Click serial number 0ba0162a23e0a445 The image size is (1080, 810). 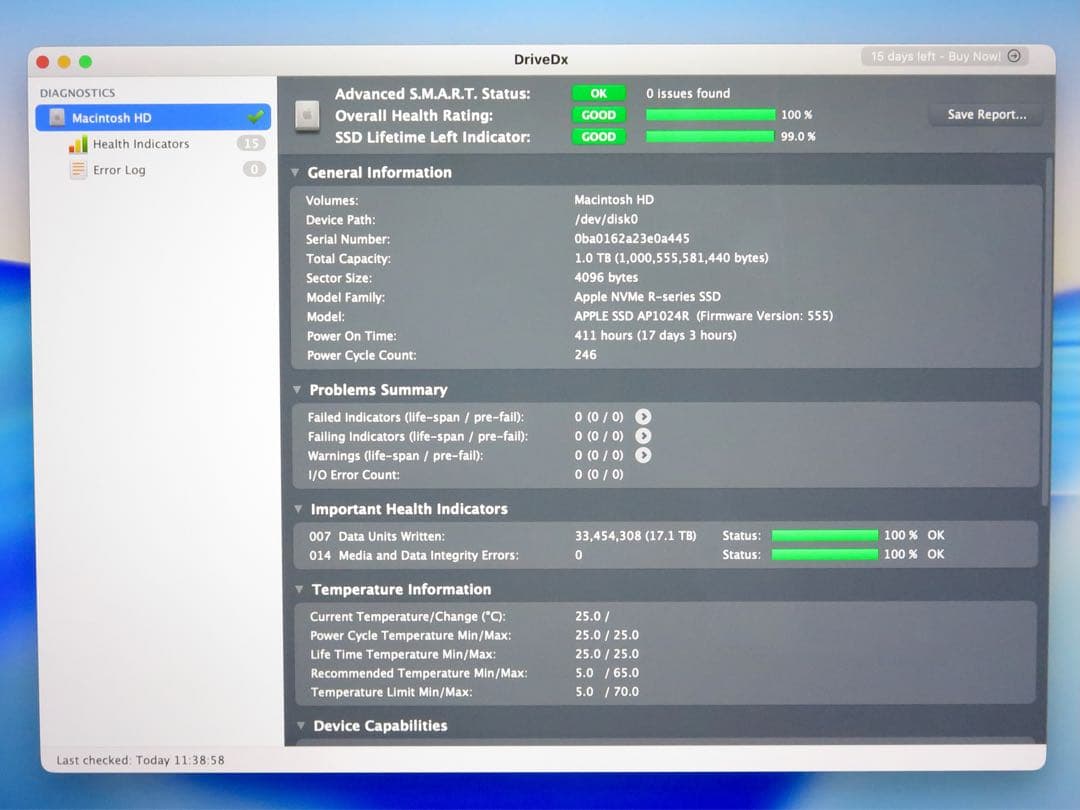[x=632, y=238]
